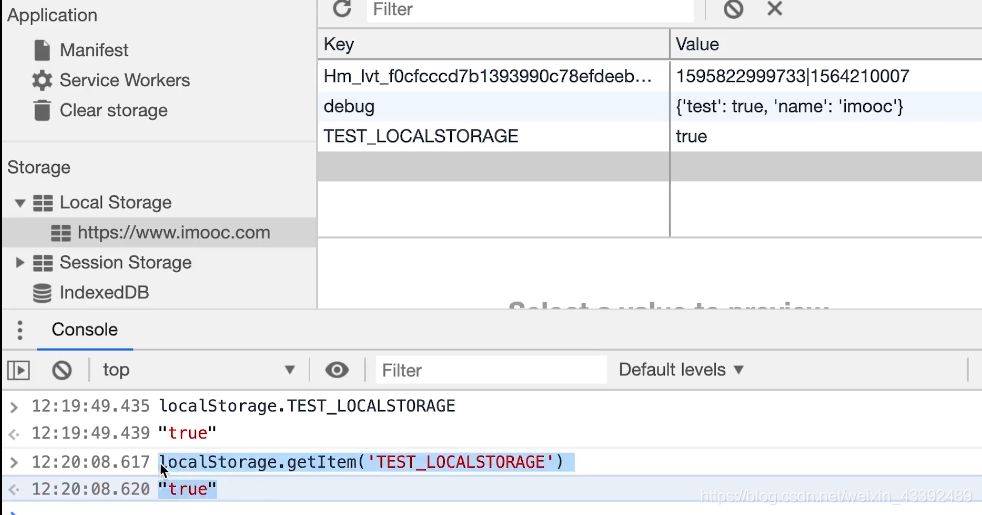
Task: Select the TEST_LOCALSTORAGE key cell
Action: click(493, 137)
